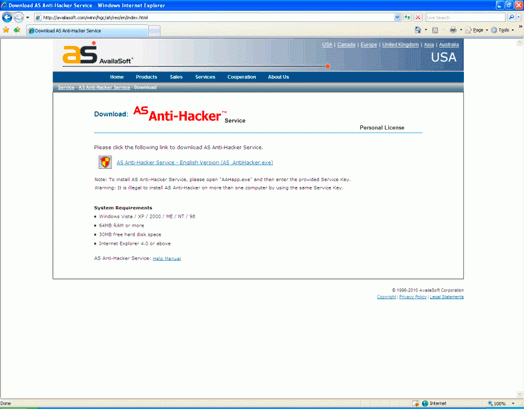Click the Legal Statements footer link
Image resolution: width=524 pixels, height=409 pixels.
tap(447, 297)
